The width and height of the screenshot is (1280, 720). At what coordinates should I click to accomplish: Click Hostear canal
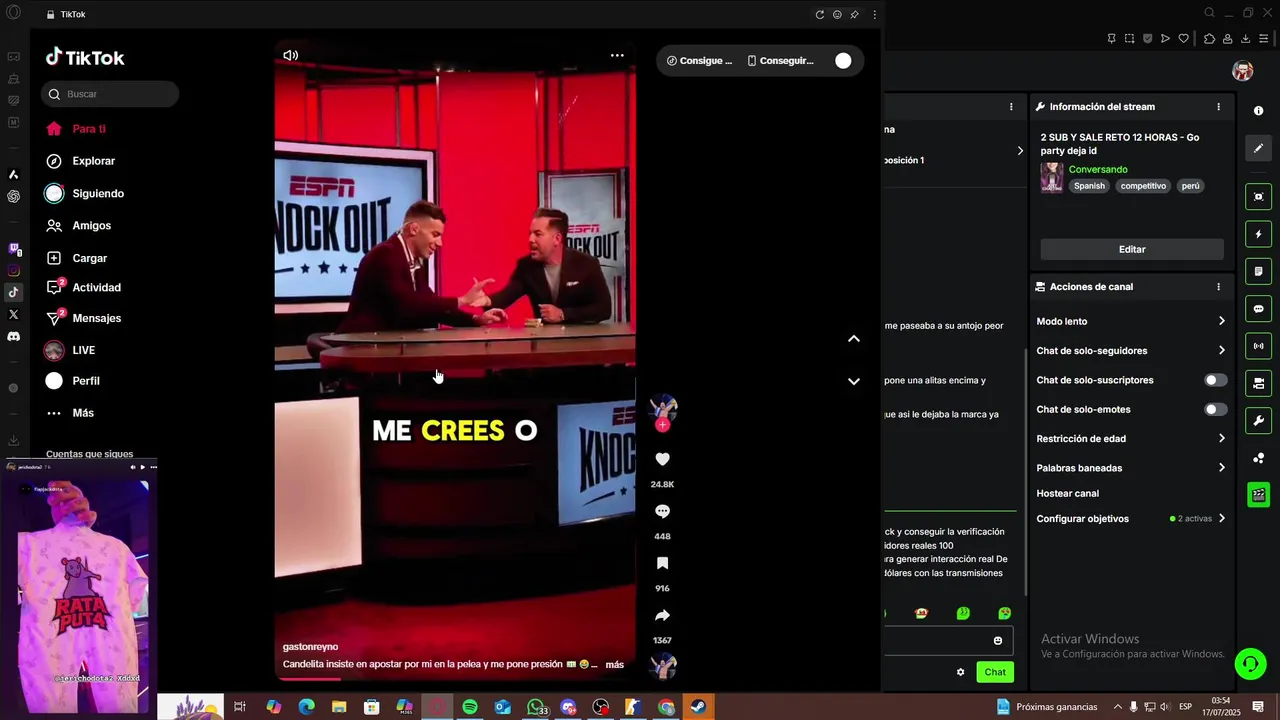pos(1067,493)
